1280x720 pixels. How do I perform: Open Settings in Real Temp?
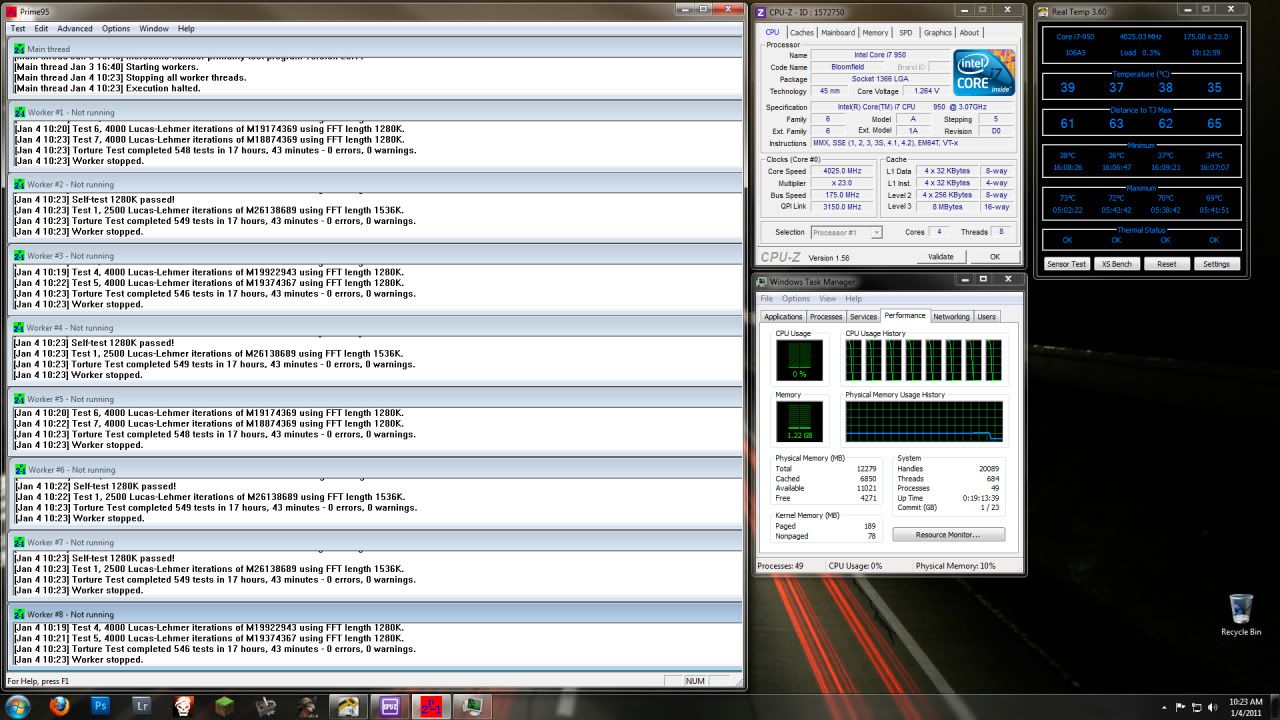click(1216, 264)
